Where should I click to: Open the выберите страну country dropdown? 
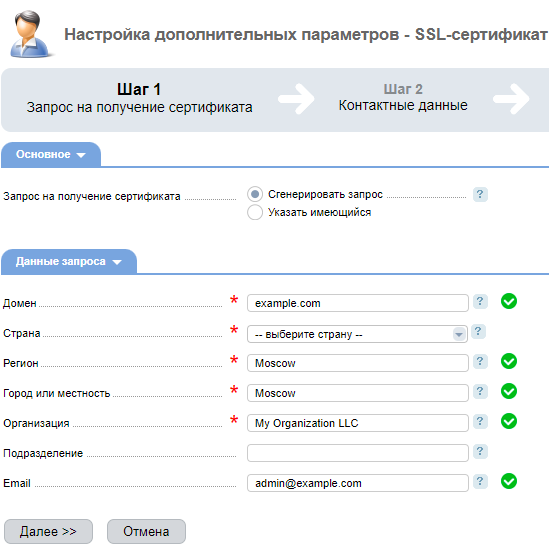pos(357,334)
